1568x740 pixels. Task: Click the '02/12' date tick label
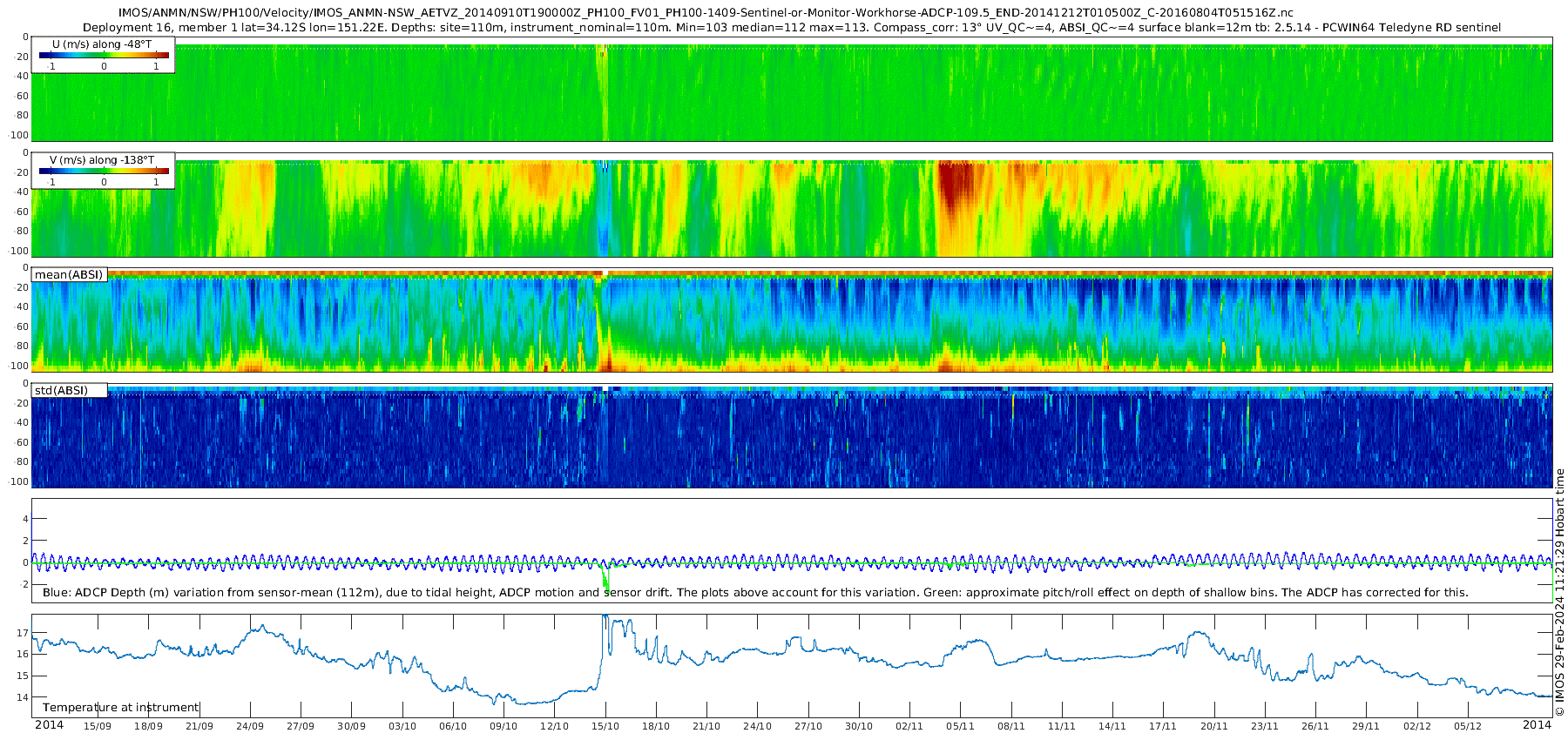1417,726
